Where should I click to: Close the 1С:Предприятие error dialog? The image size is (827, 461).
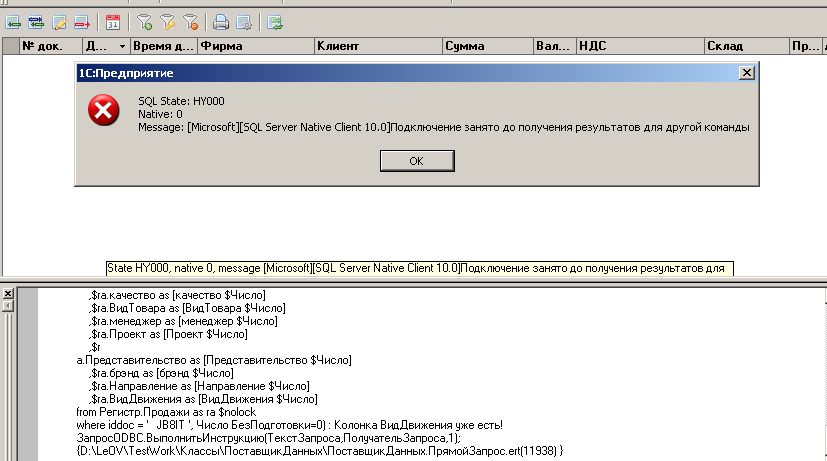(x=746, y=74)
